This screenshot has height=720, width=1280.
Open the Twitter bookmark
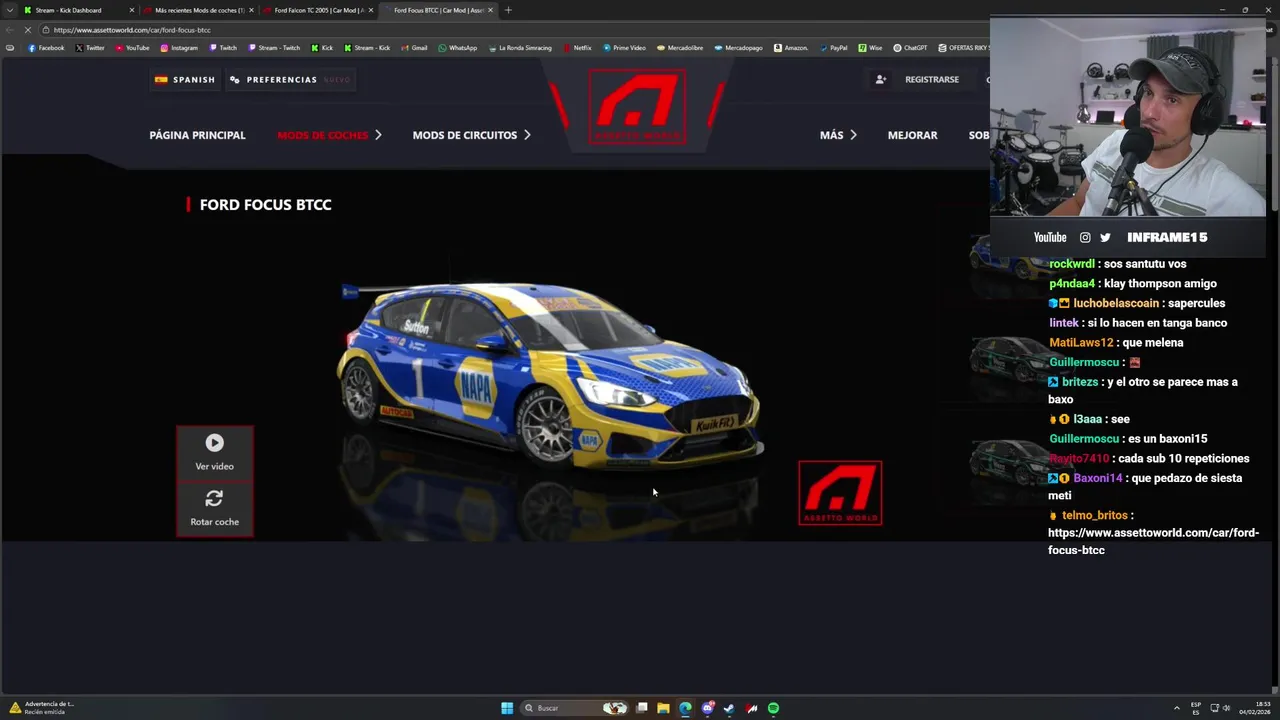point(90,47)
